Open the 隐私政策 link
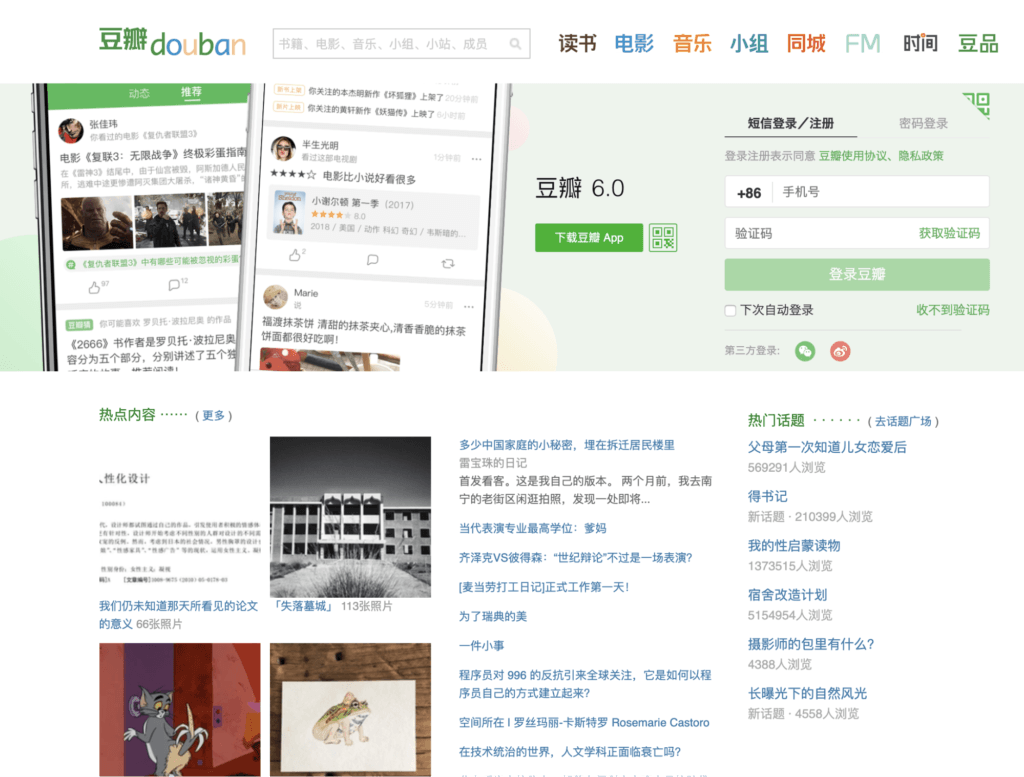This screenshot has width=1024, height=777. [x=921, y=156]
